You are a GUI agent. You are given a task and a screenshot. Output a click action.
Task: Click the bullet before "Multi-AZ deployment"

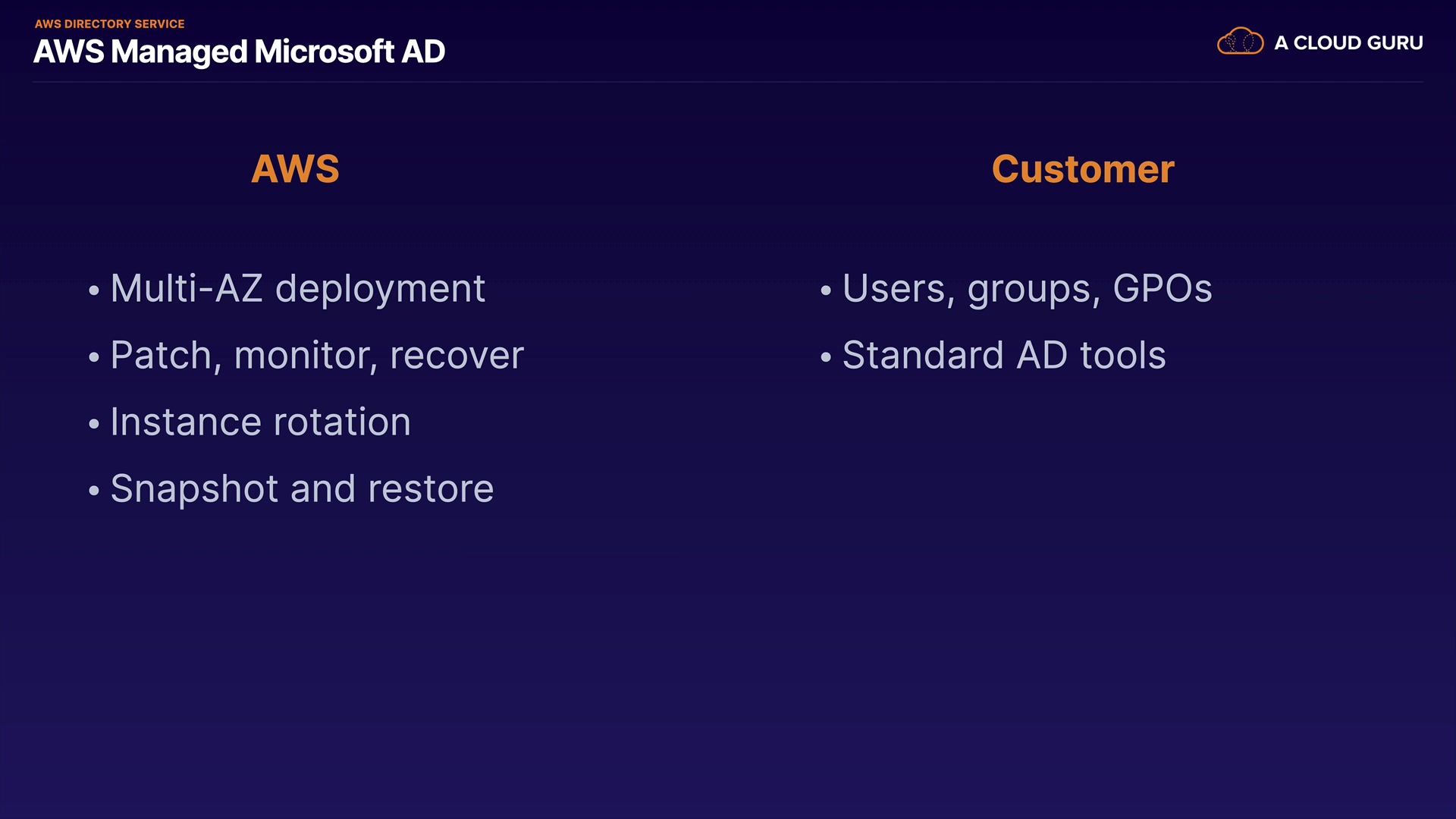click(94, 290)
